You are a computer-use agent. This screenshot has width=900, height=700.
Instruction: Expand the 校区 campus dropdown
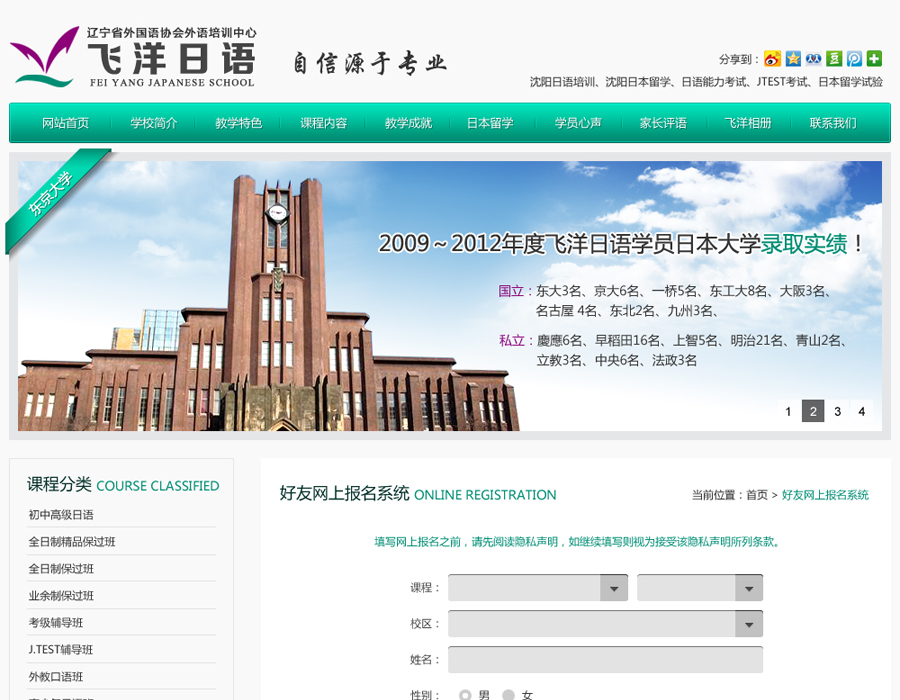(x=605, y=624)
